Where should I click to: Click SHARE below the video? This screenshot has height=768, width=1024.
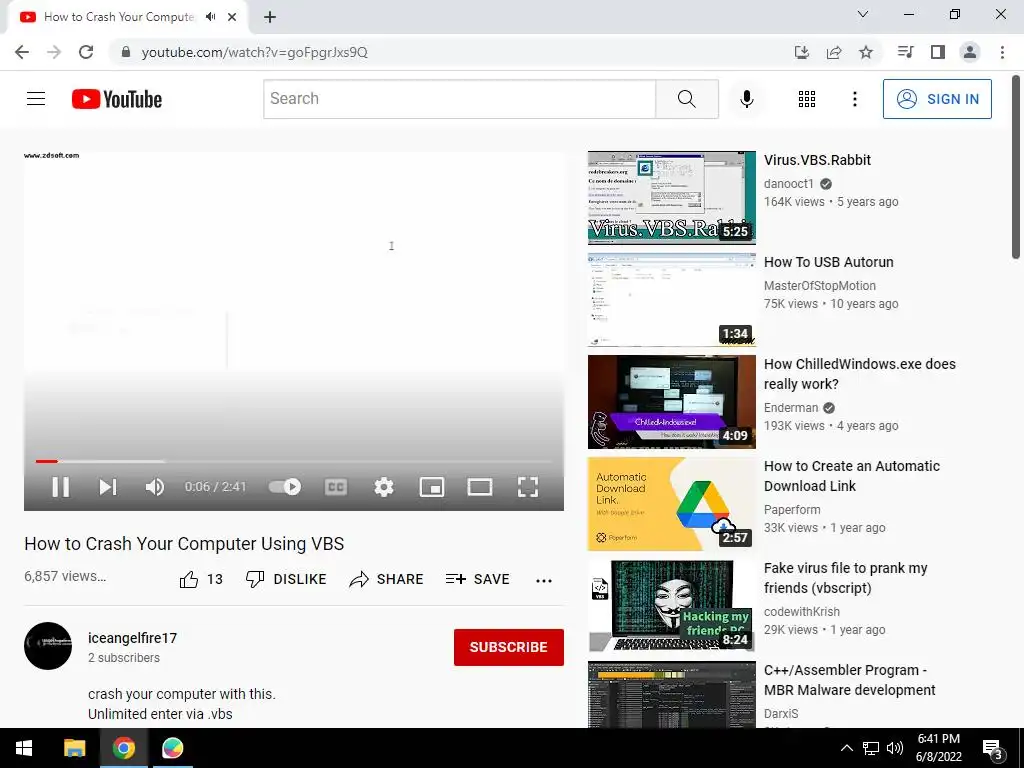click(x=387, y=579)
